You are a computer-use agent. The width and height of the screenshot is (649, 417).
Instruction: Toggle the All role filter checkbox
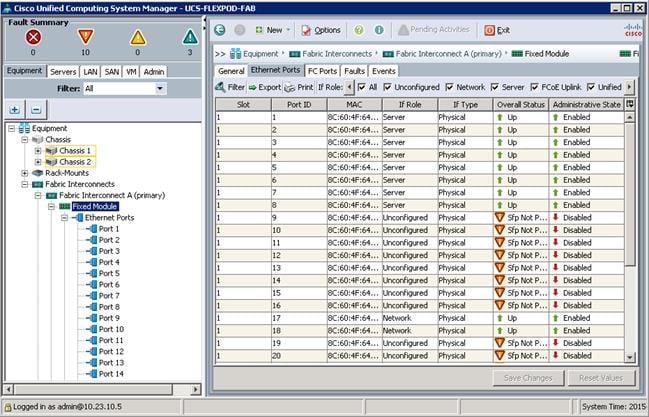pos(362,87)
